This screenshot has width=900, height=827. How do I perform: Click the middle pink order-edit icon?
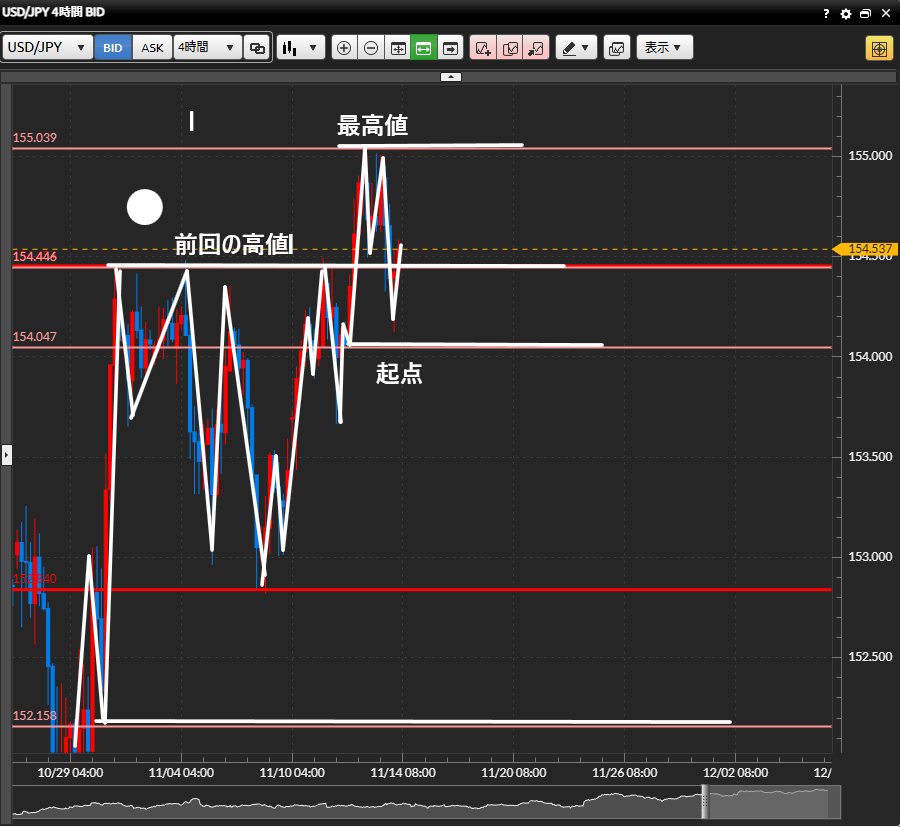point(510,48)
